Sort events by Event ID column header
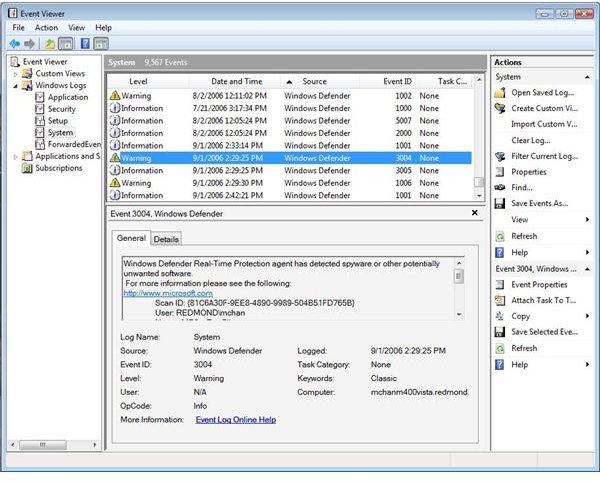 (397, 81)
